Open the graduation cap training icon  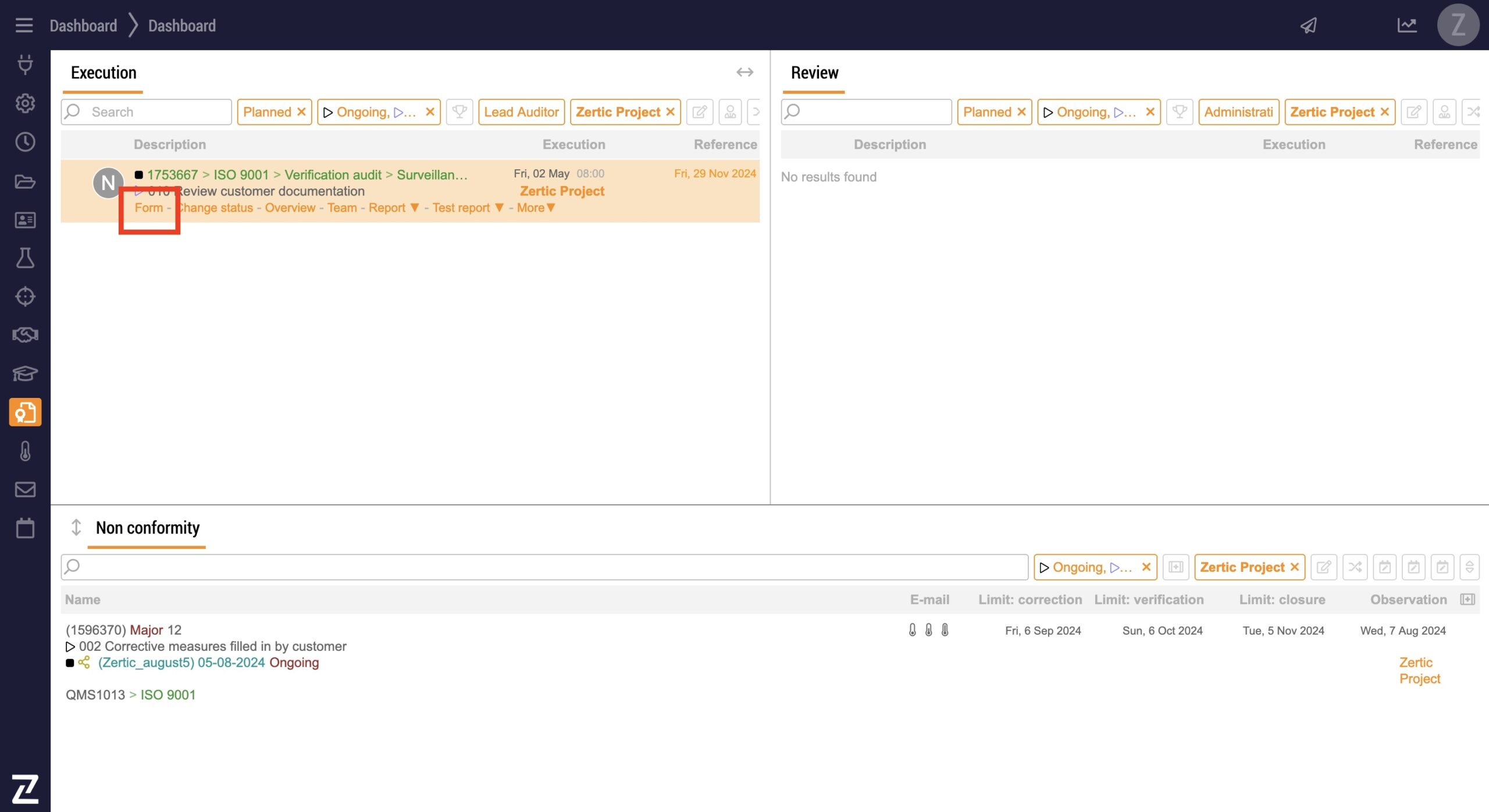25,373
